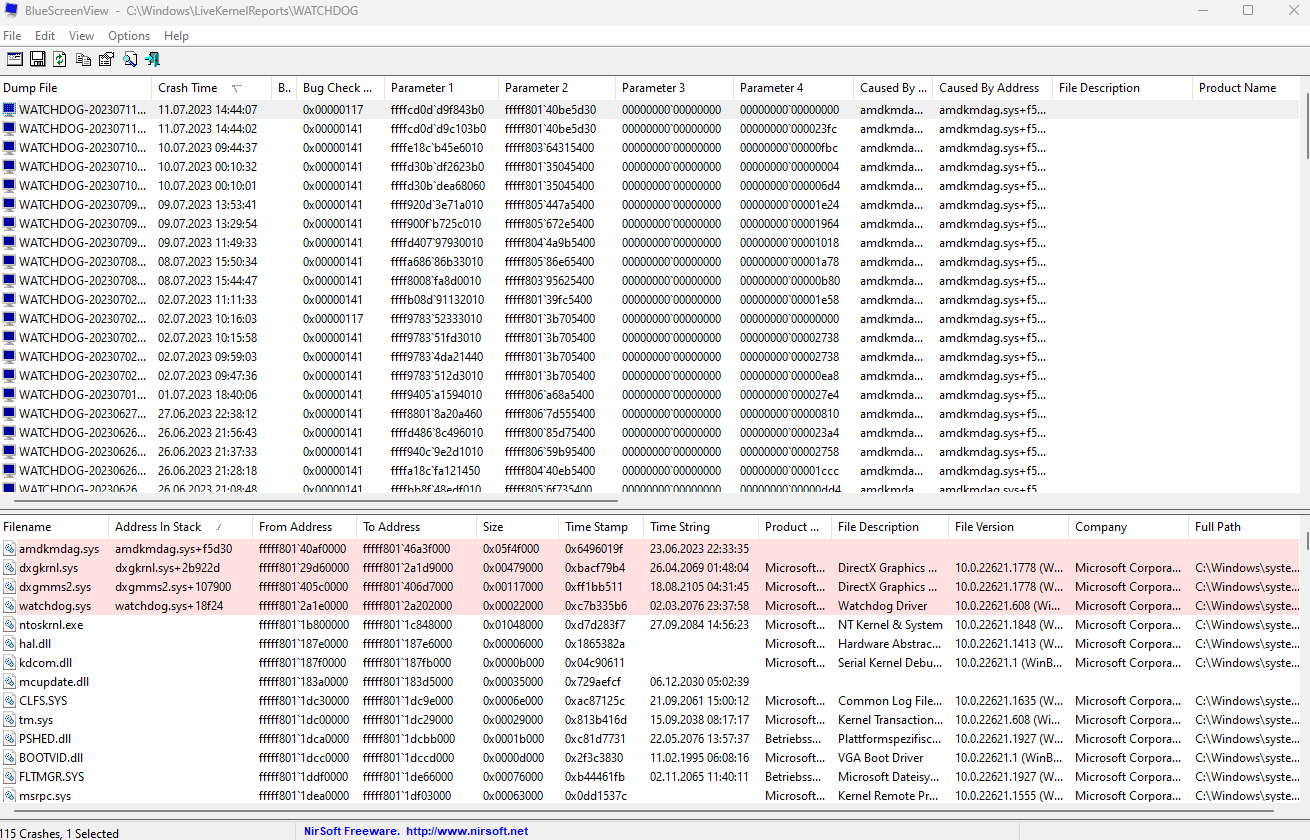Image resolution: width=1310 pixels, height=840 pixels.
Task: Click the Properties toolbar icon
Action: 106,59
